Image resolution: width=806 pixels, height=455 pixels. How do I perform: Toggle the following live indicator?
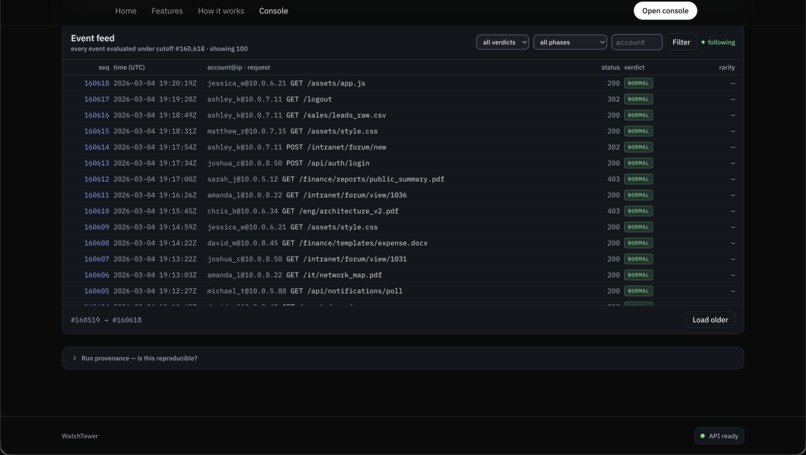coord(718,42)
